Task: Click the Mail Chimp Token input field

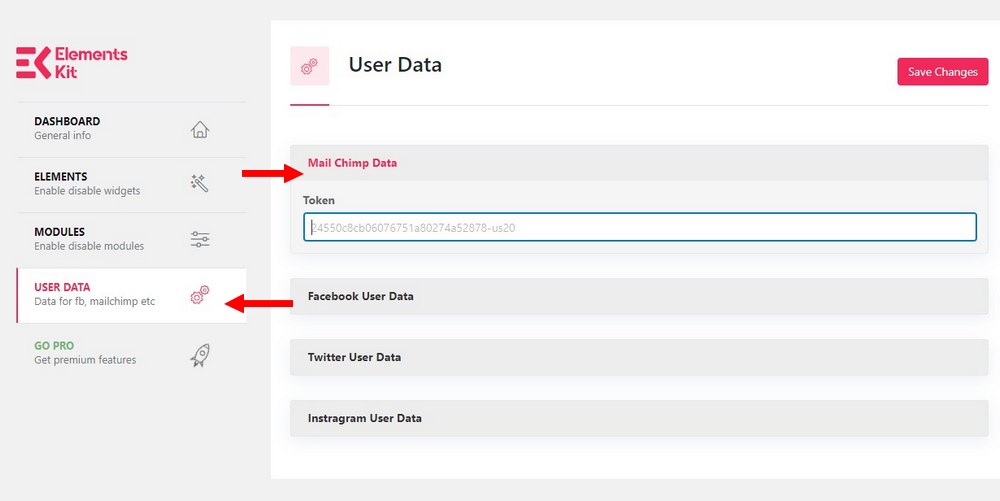Action: pyautogui.click(x=640, y=228)
